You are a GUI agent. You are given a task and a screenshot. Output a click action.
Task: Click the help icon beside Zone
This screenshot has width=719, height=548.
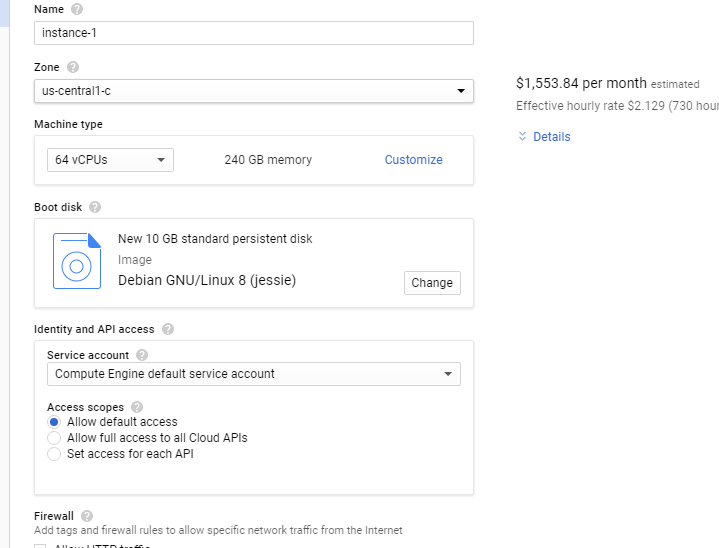coord(73,67)
